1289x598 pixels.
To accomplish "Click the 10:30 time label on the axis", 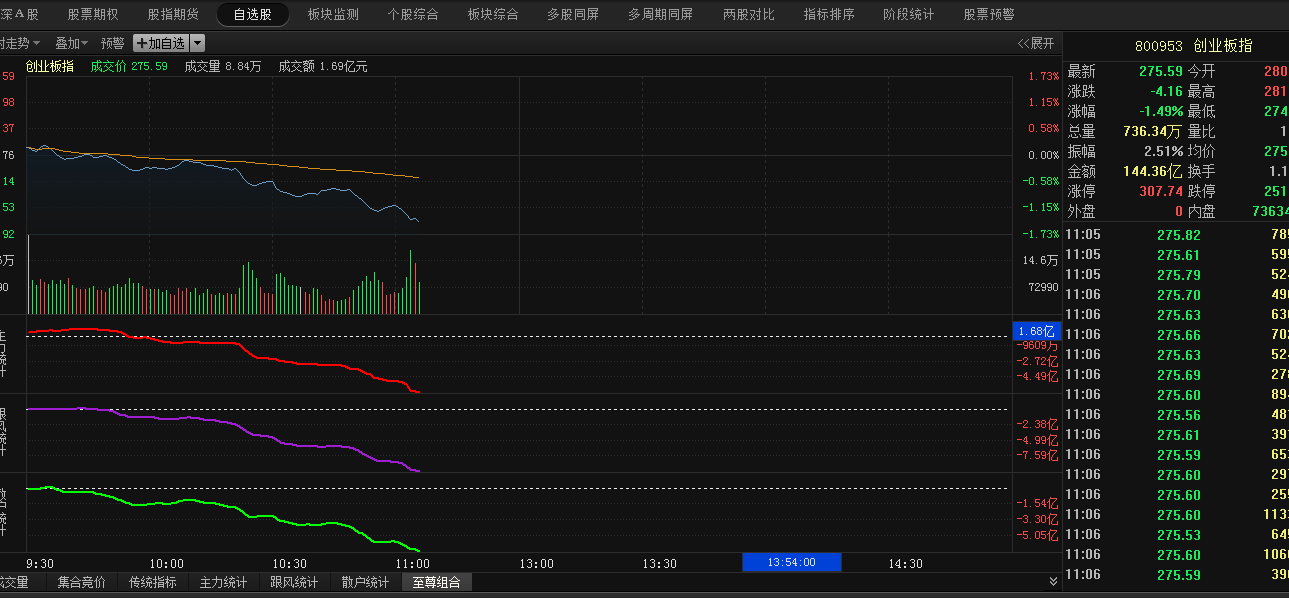I will point(290,564).
